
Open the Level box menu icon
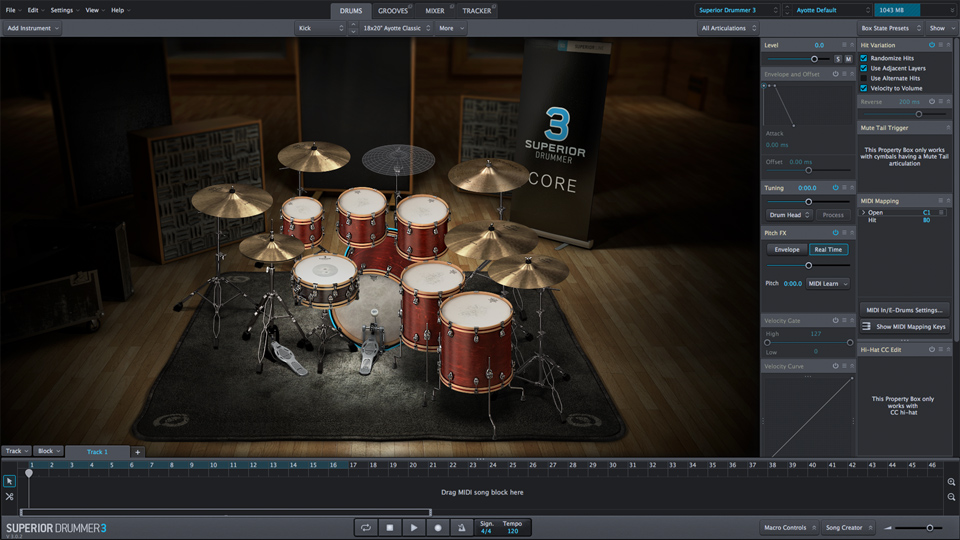point(844,45)
